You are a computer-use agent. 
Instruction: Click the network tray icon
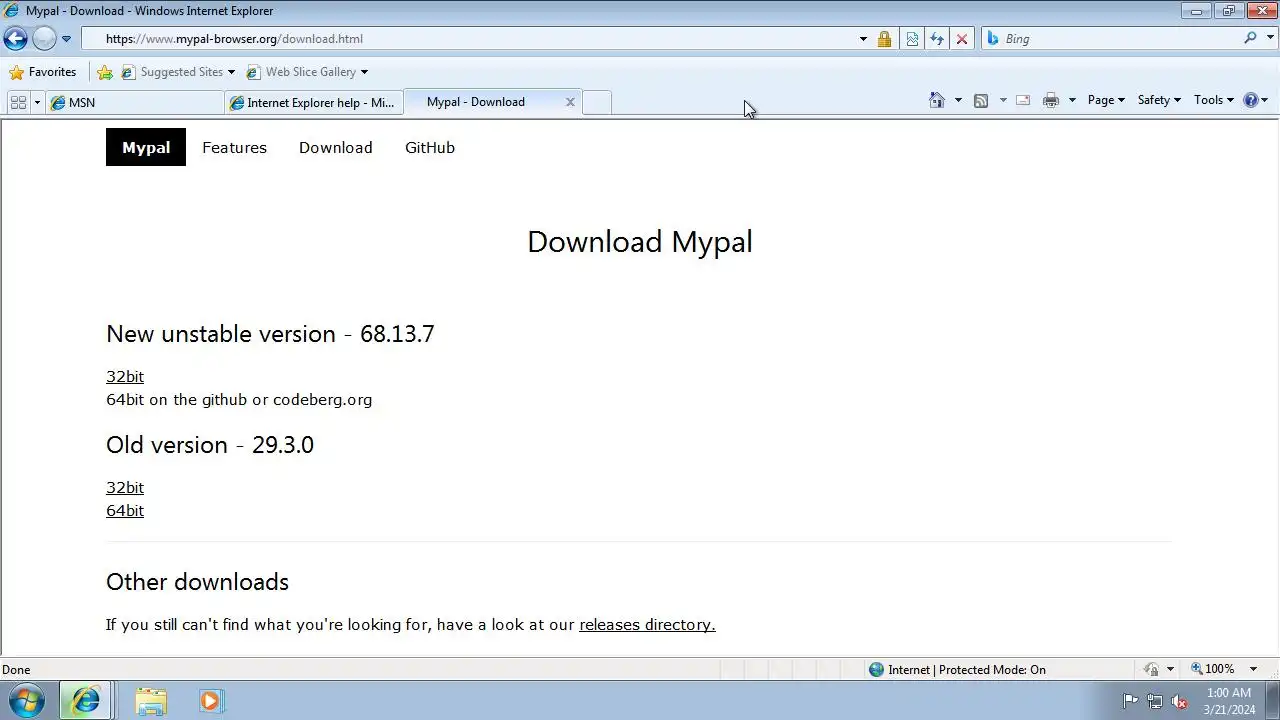1155,701
